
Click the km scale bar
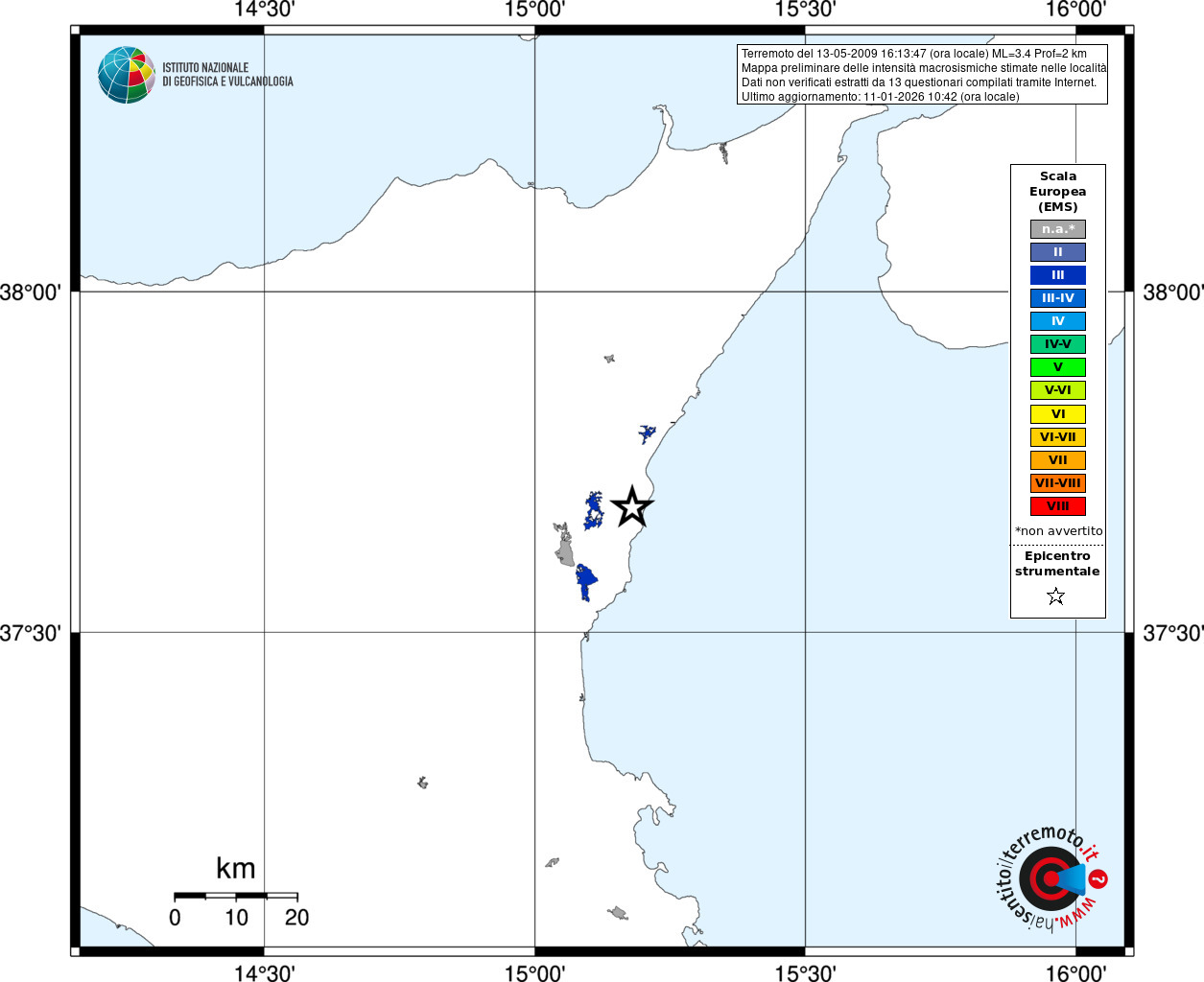pos(236,896)
